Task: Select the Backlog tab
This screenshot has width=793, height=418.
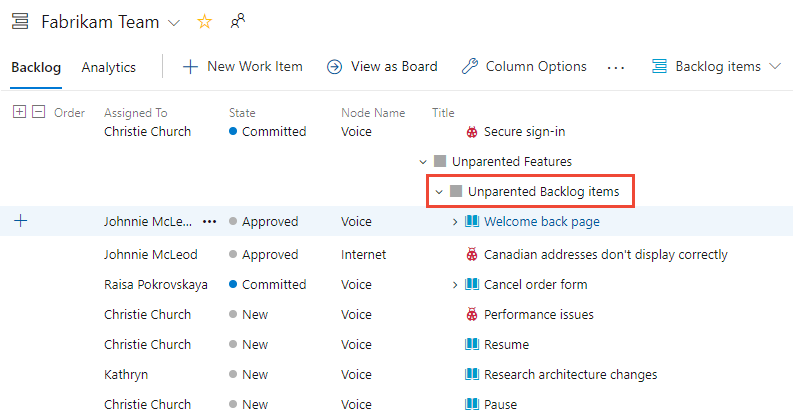Action: (x=36, y=67)
